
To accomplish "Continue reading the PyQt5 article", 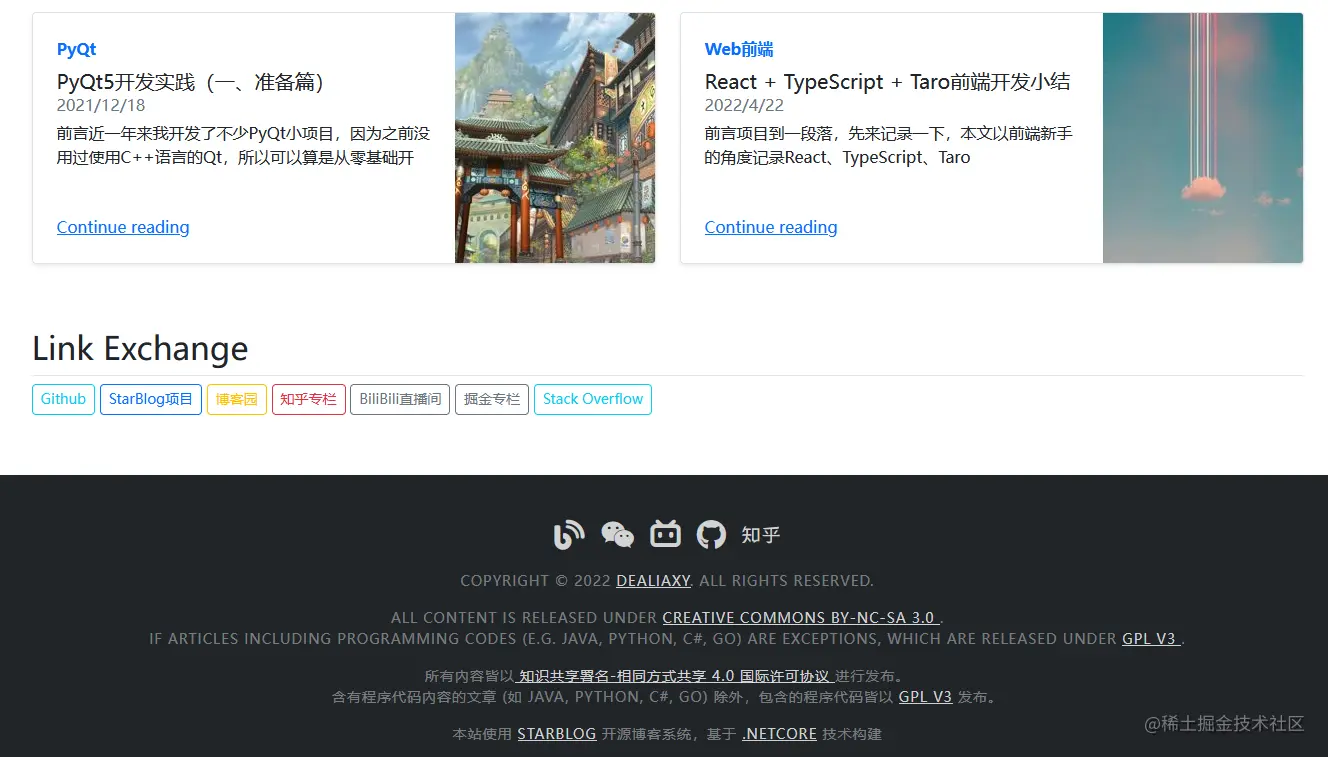I will (123, 227).
